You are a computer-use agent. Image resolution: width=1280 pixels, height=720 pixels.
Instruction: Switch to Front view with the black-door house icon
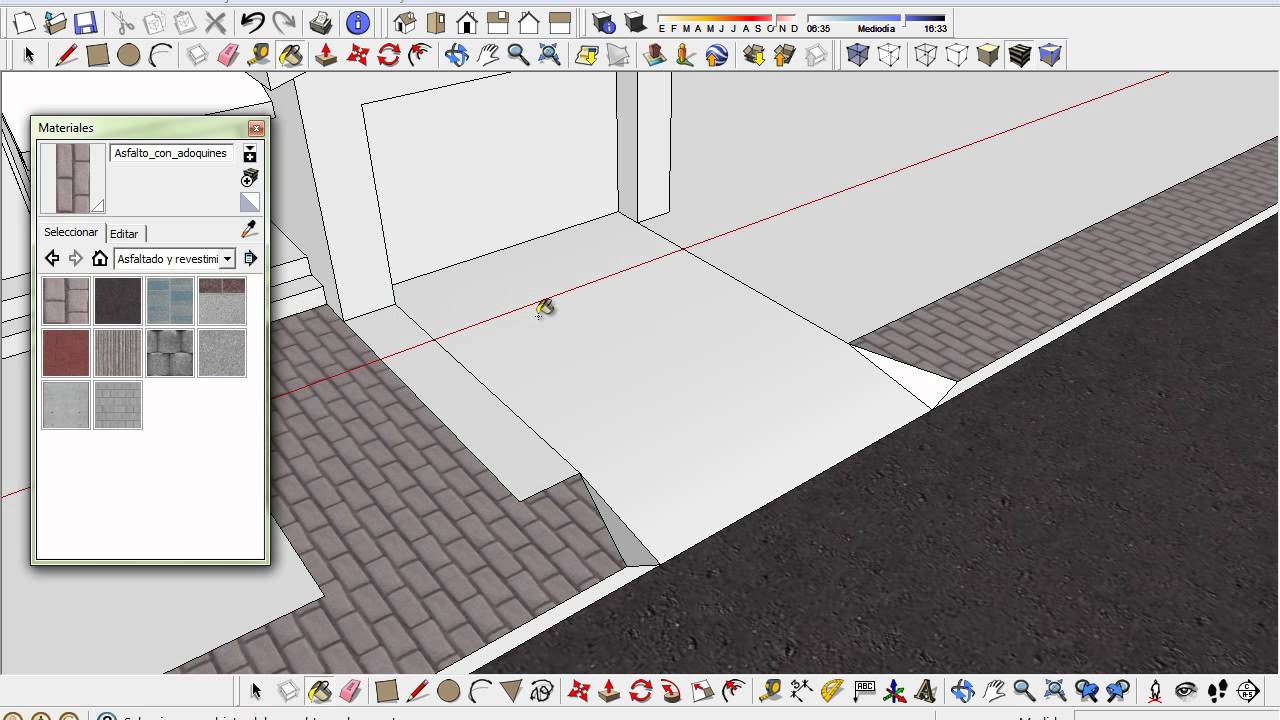pos(467,22)
